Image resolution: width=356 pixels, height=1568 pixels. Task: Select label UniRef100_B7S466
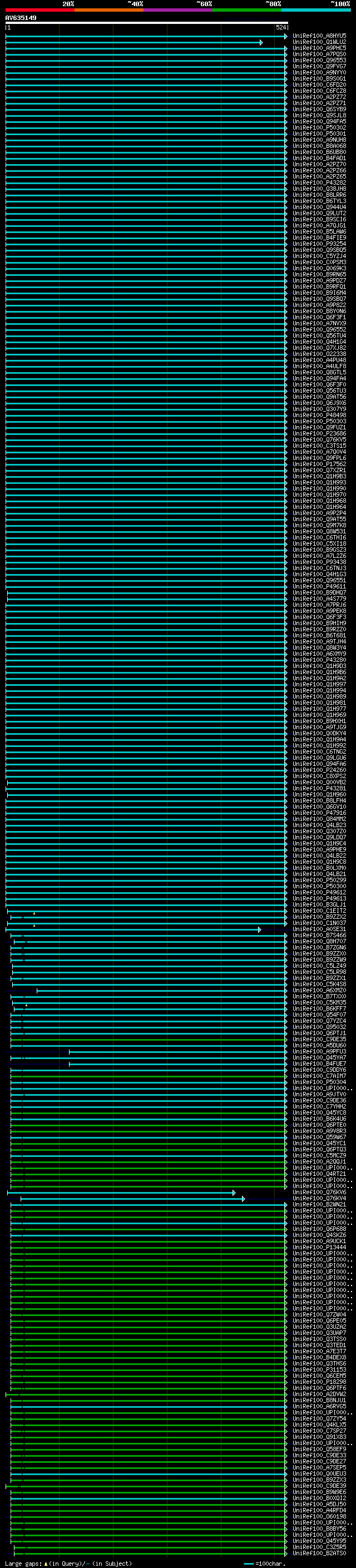319,935
